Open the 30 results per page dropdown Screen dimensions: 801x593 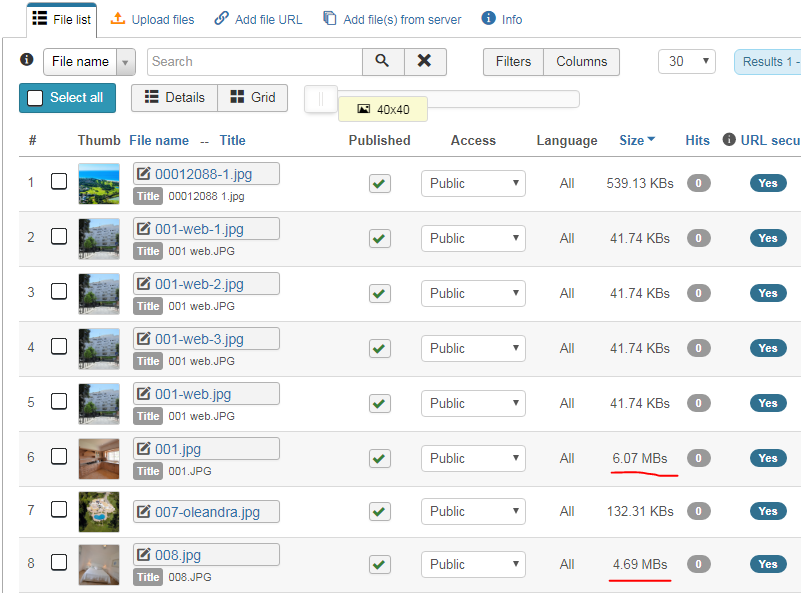point(687,61)
